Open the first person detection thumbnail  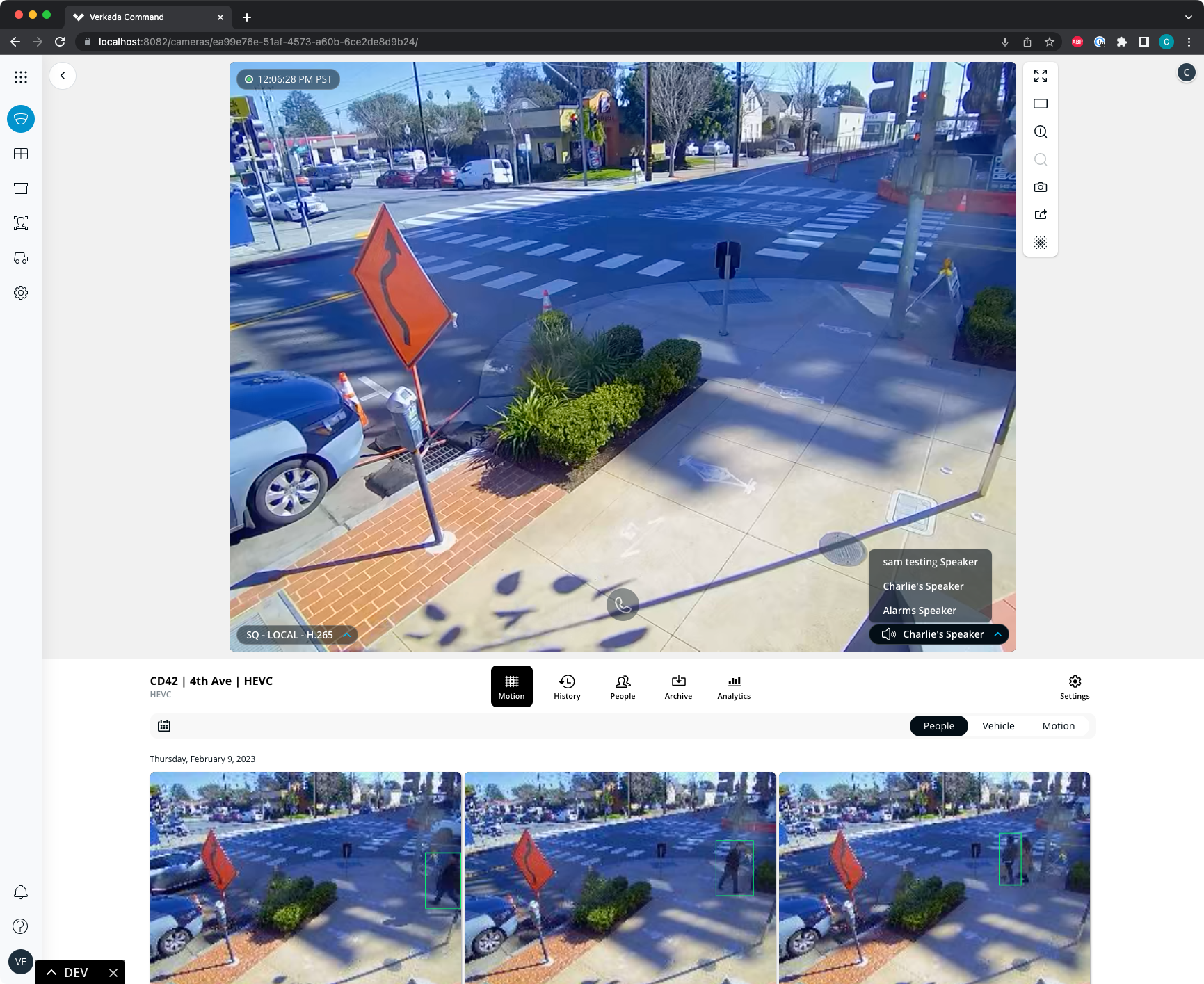click(x=305, y=878)
